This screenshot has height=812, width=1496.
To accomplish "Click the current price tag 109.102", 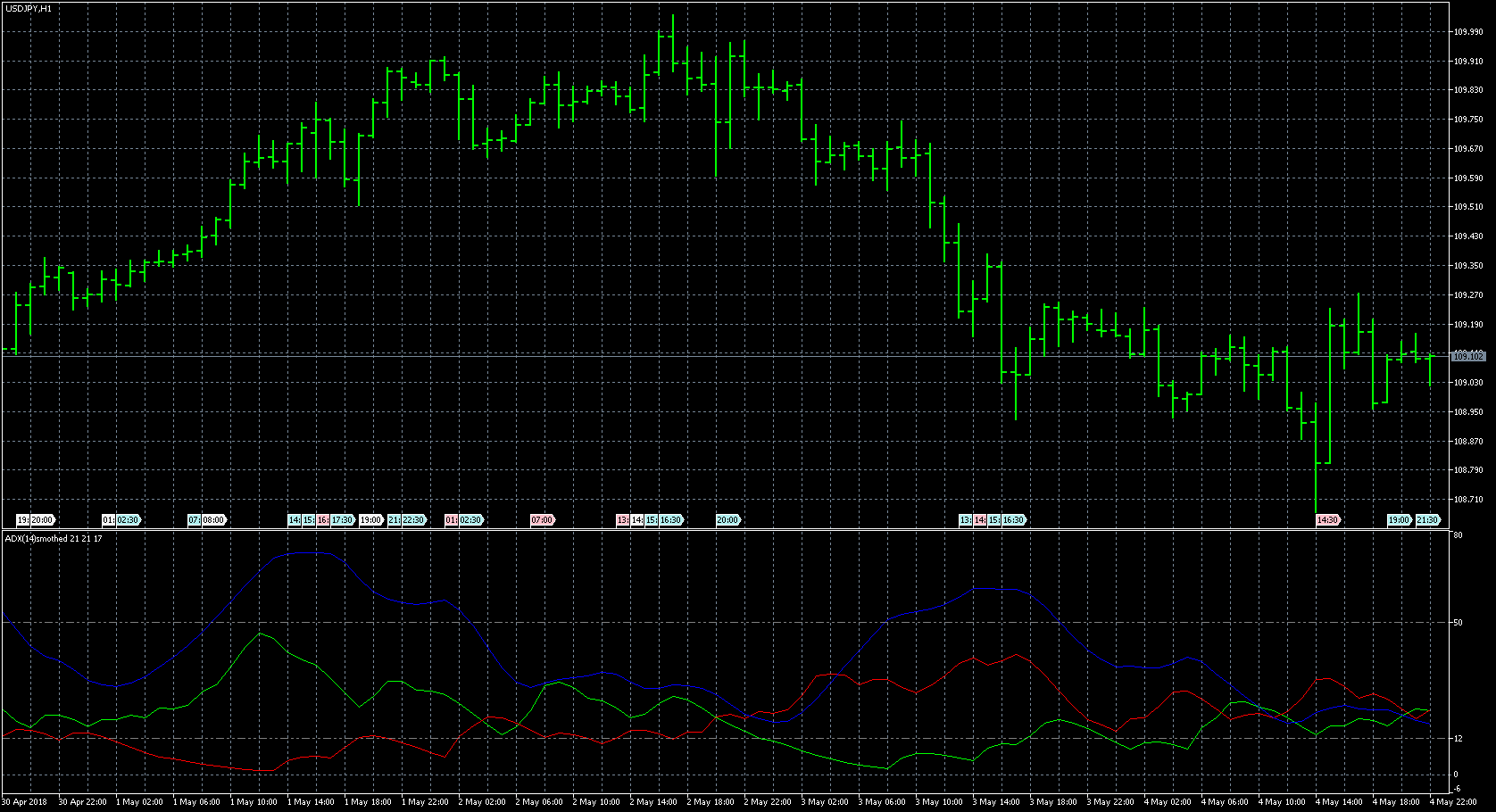I will click(x=1468, y=357).
